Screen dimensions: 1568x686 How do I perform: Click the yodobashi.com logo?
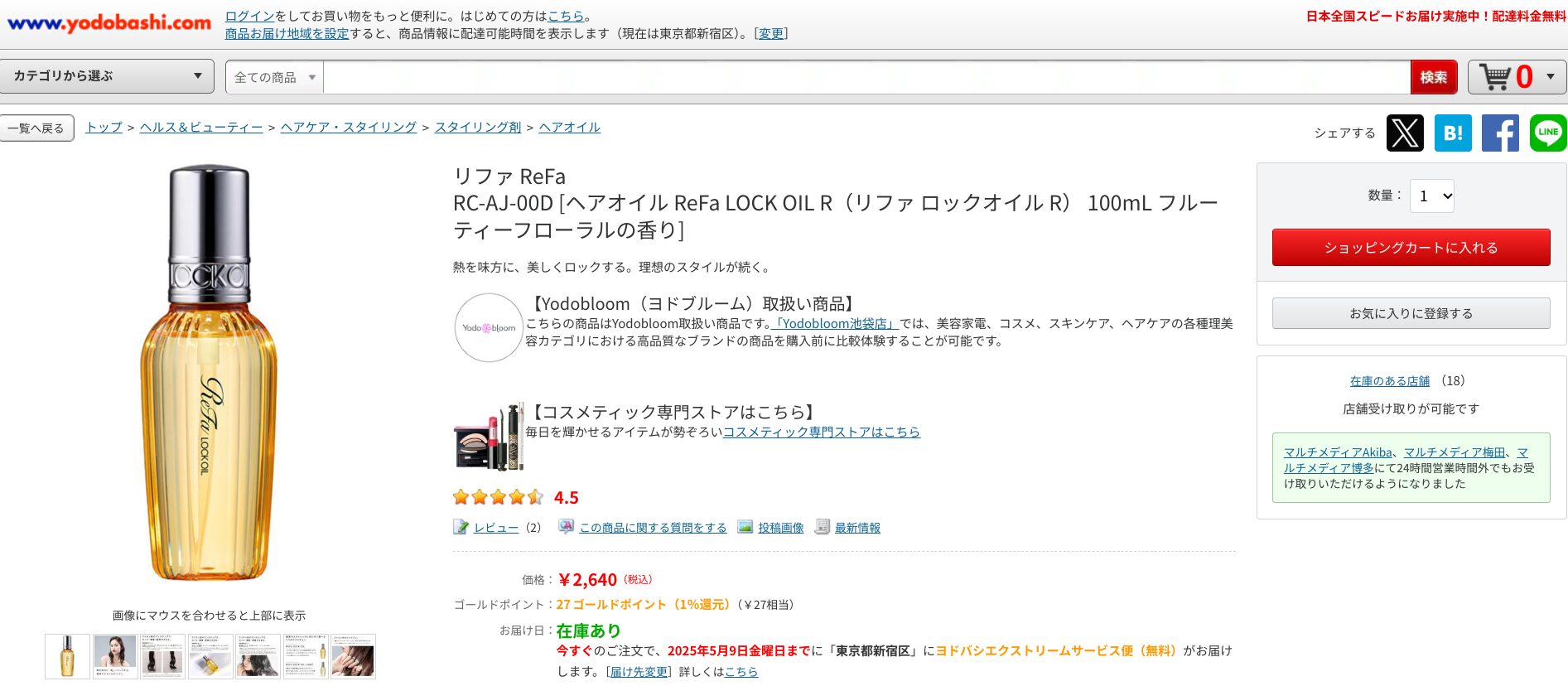tap(109, 23)
